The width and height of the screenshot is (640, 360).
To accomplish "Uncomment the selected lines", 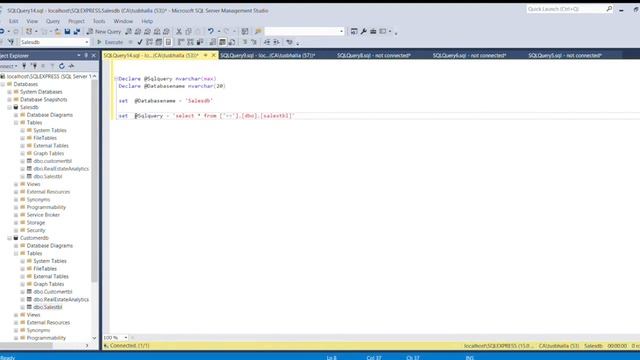I will pyautogui.click(x=254, y=42).
